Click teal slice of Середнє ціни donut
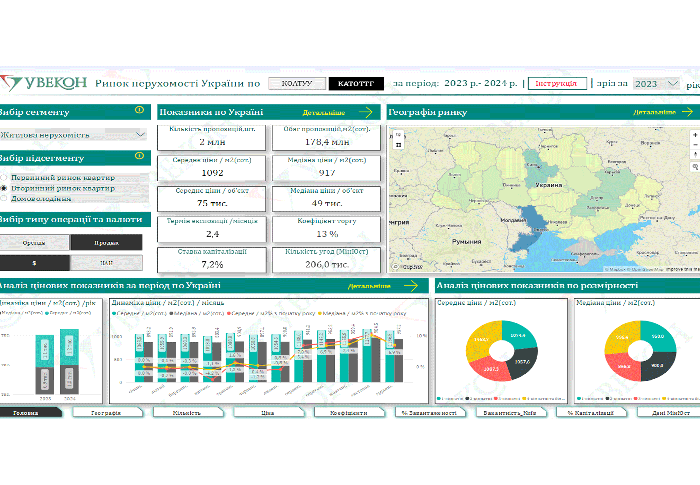 521,336
